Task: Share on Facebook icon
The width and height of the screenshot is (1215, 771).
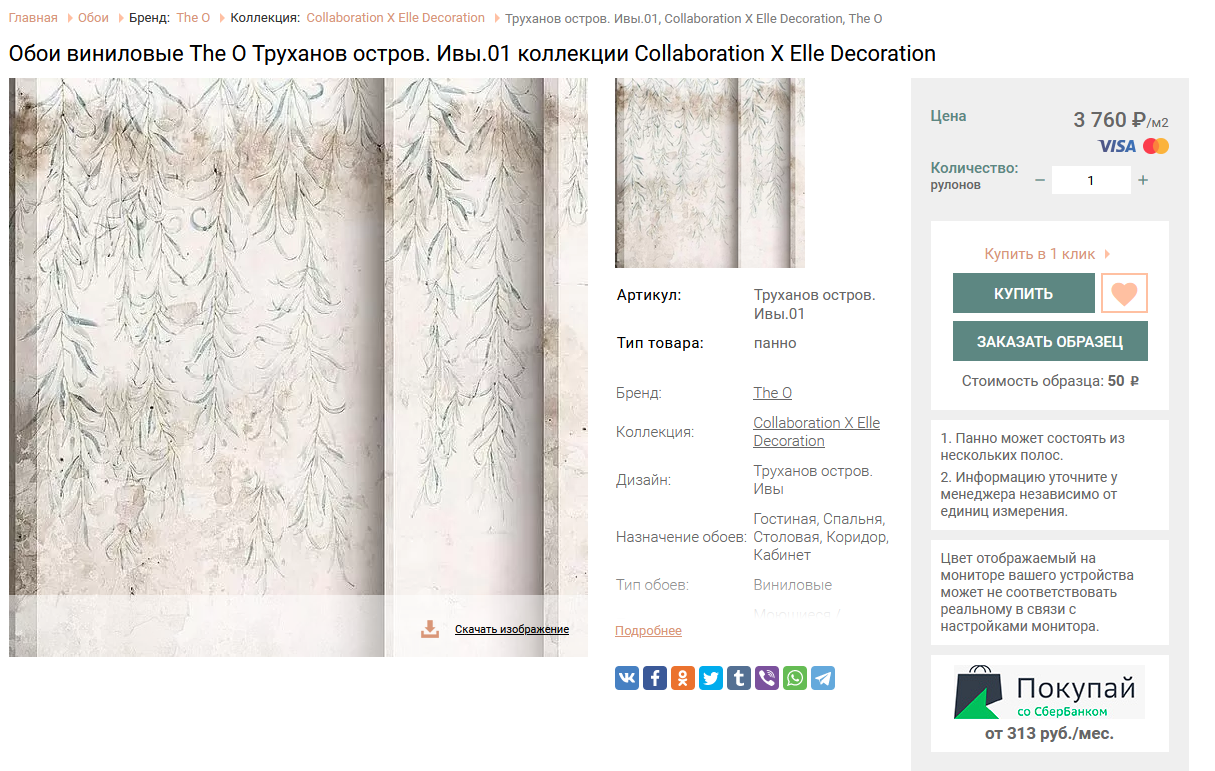Action: pos(655,678)
